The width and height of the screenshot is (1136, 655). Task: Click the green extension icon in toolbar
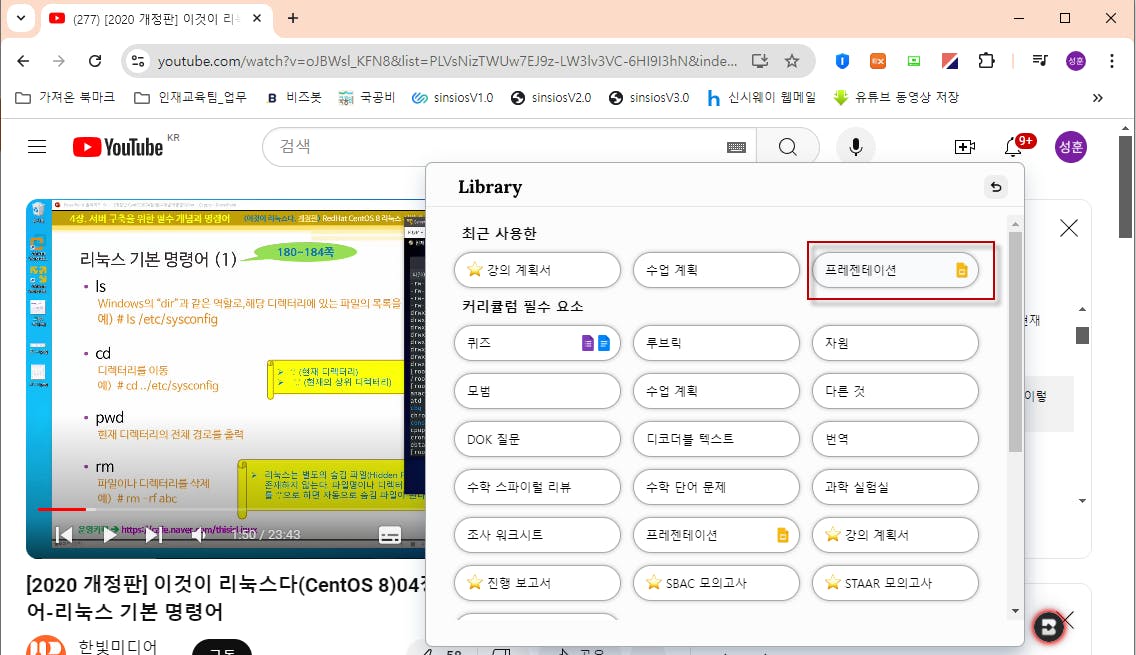914,61
